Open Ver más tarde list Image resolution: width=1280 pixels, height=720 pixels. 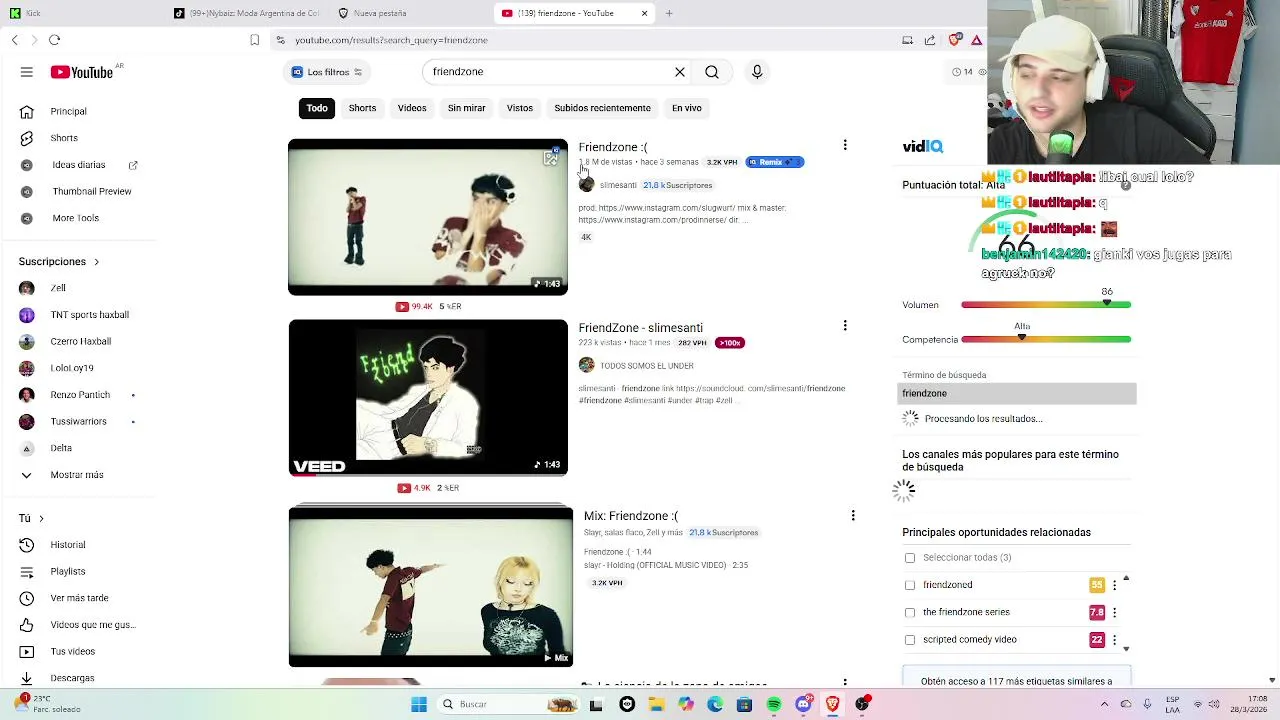(x=80, y=598)
